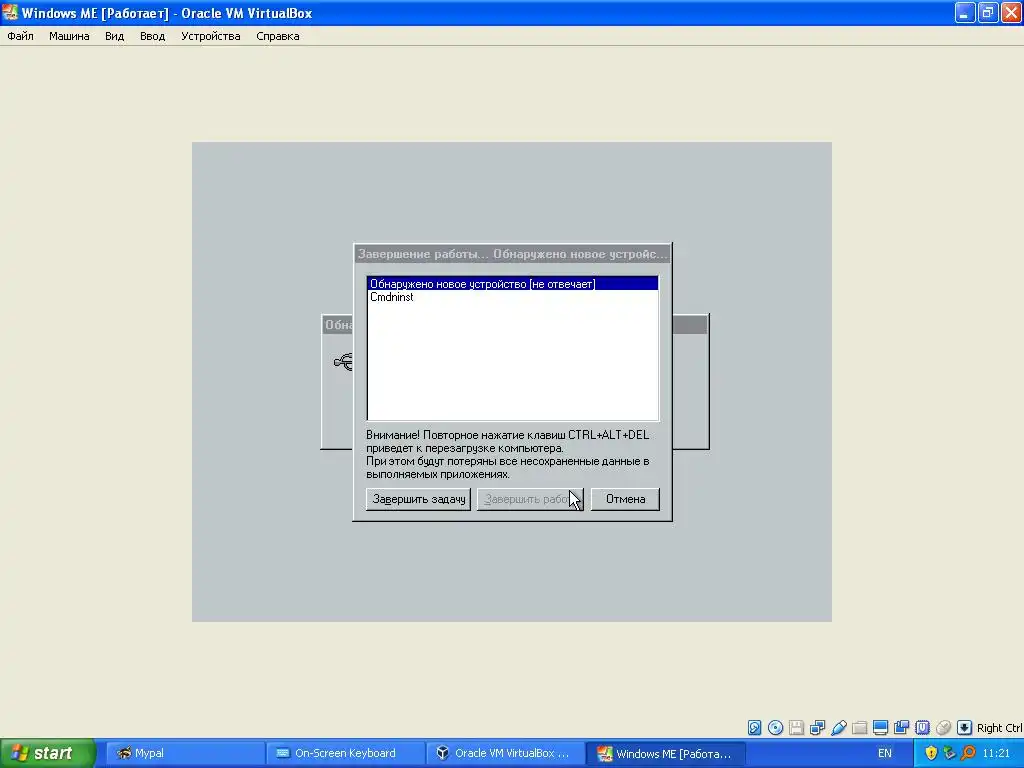Click the EN language indicator
Viewport: 1024px width, 768px height.
885,753
